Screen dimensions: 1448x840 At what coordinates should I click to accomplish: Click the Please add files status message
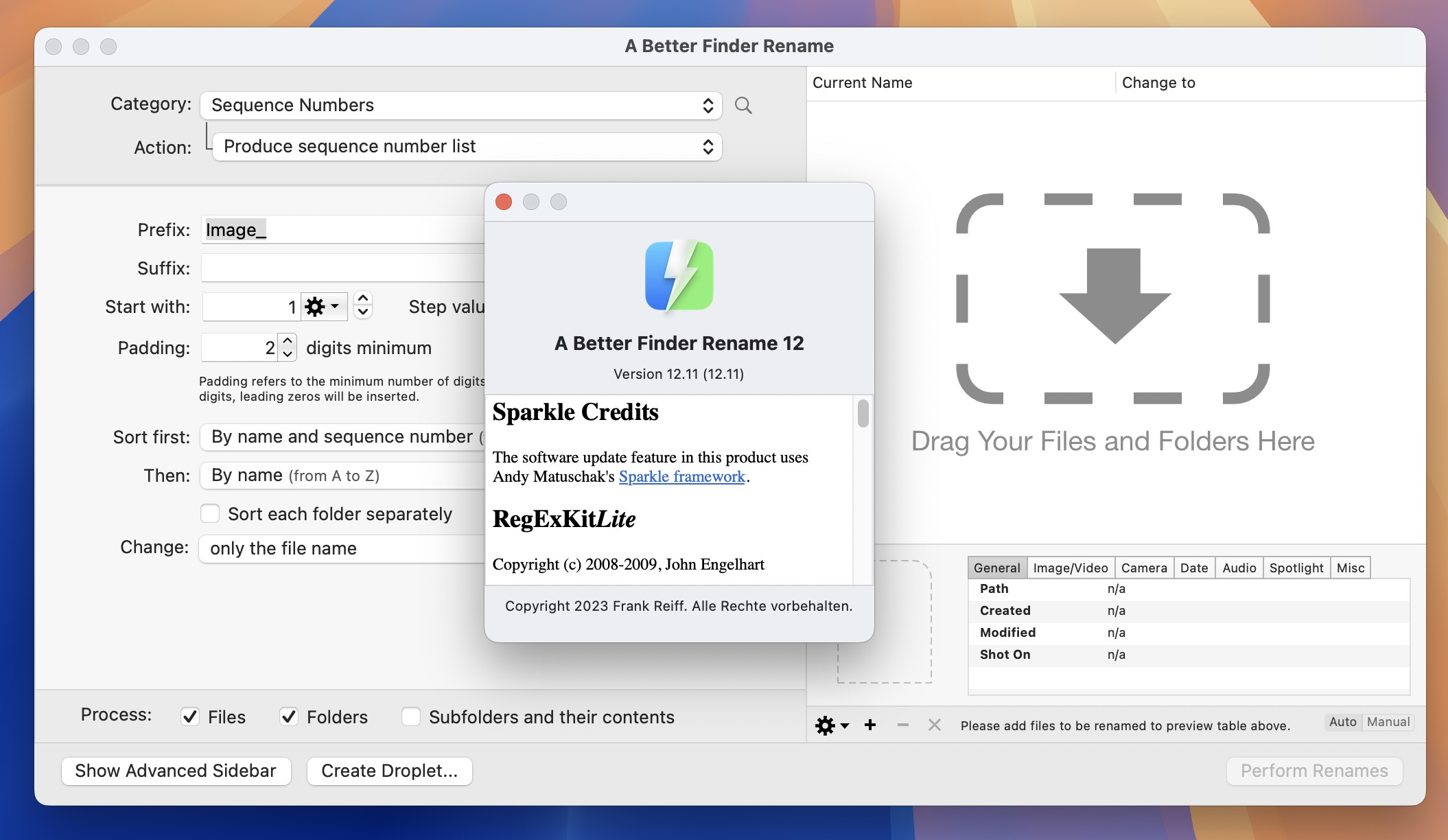tap(1125, 725)
